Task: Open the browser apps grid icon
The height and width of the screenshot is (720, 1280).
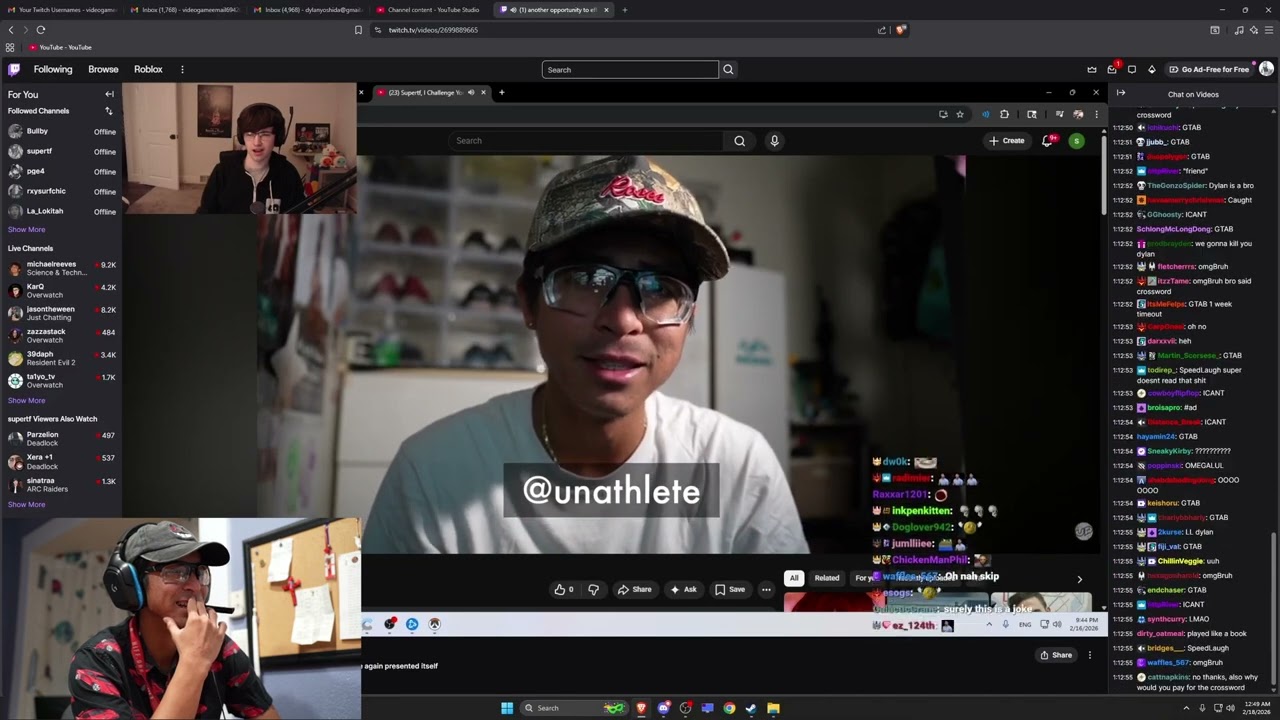Action: tap(10, 47)
